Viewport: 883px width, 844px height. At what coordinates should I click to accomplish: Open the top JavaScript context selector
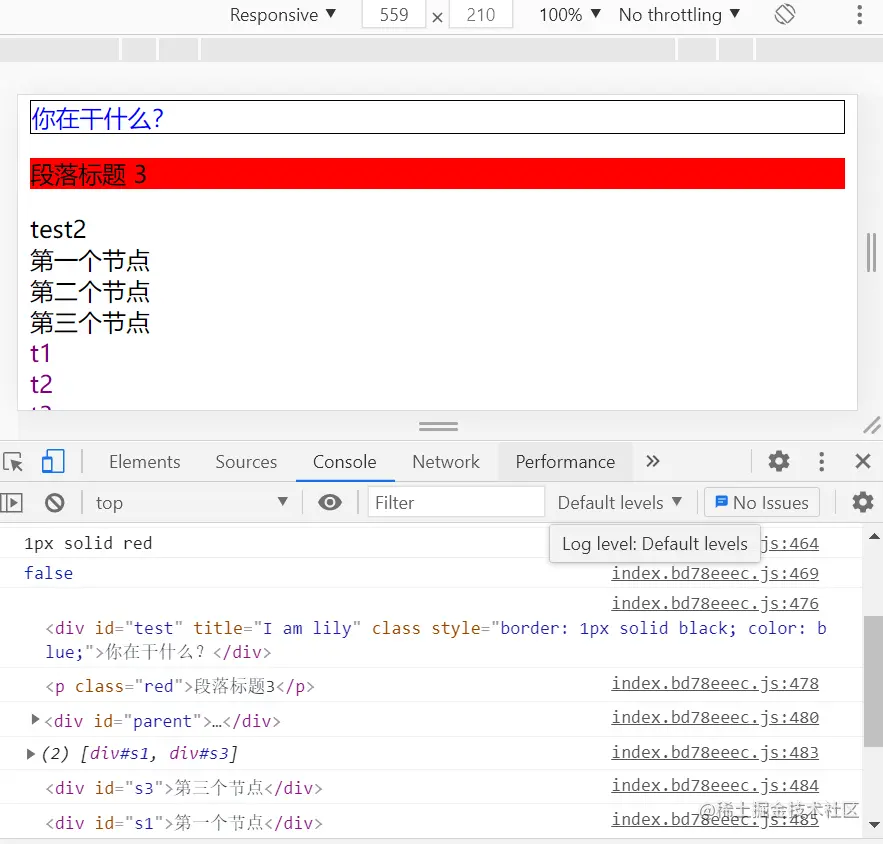coord(191,502)
